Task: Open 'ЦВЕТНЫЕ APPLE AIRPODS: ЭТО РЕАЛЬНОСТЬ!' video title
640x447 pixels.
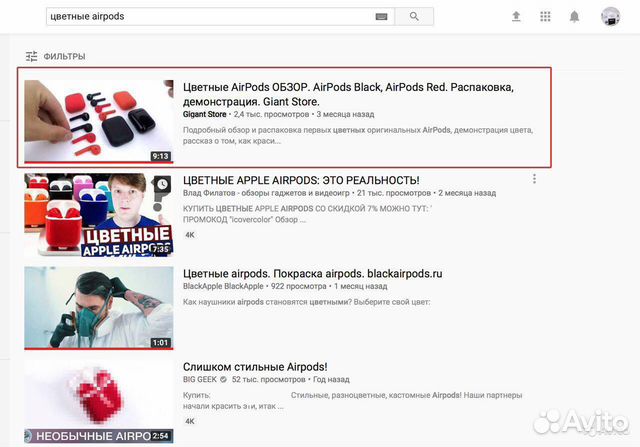Action: [x=301, y=180]
